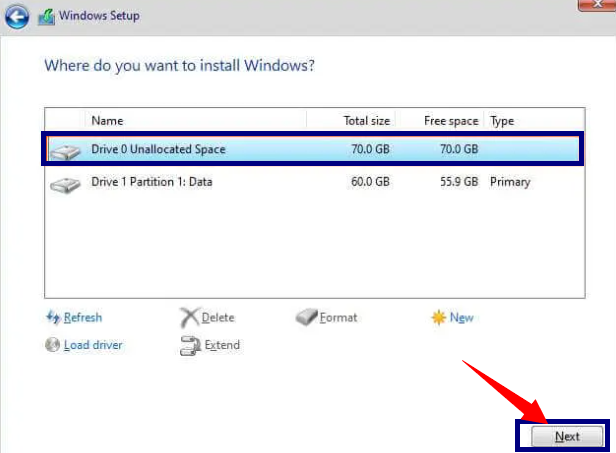Close the Windows Setup window
This screenshot has height=453, width=616.
coord(597,4)
